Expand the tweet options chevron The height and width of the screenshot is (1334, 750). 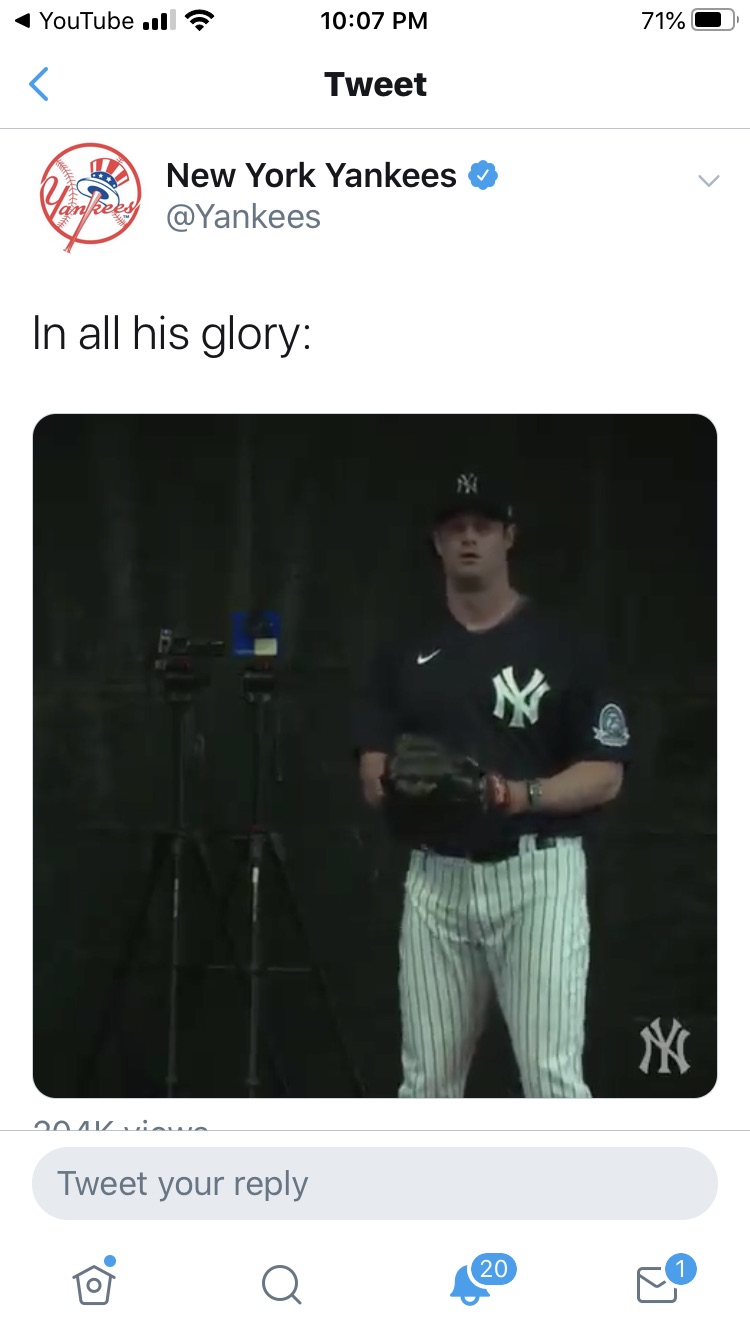pyautogui.click(x=708, y=181)
